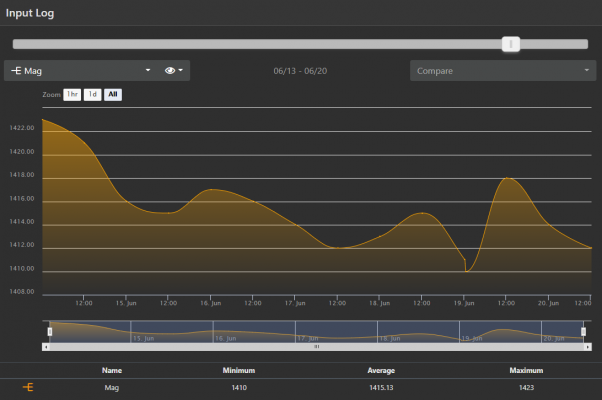Click the orange Mag series icon in table
602x400 pixels.
pos(28,387)
